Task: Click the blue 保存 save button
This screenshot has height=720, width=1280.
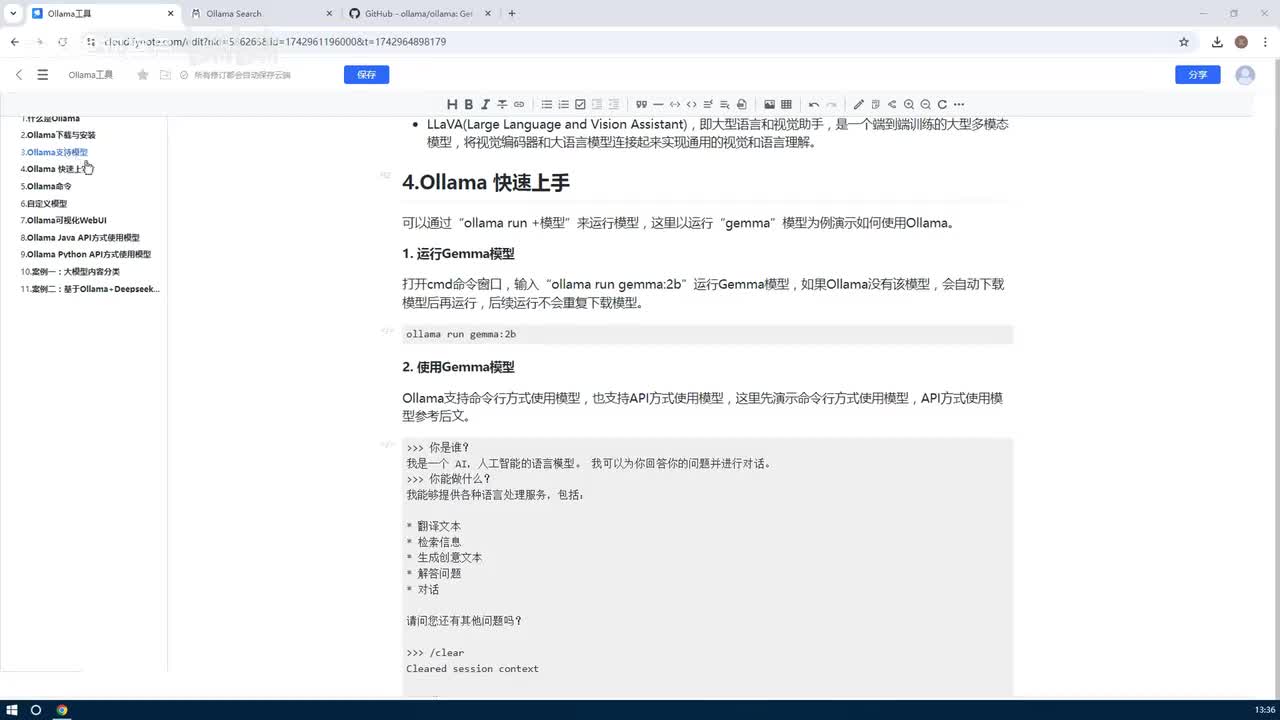Action: [x=366, y=75]
